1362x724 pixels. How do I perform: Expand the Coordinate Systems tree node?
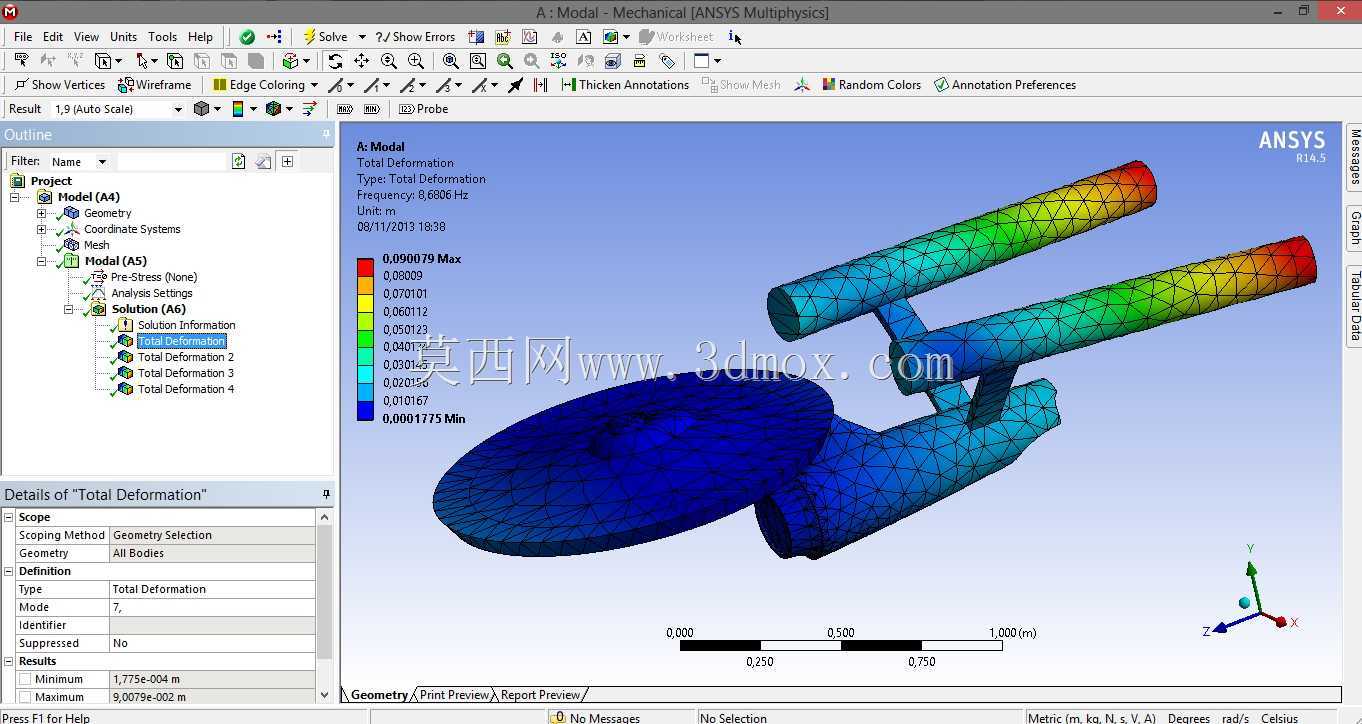pyautogui.click(x=41, y=229)
